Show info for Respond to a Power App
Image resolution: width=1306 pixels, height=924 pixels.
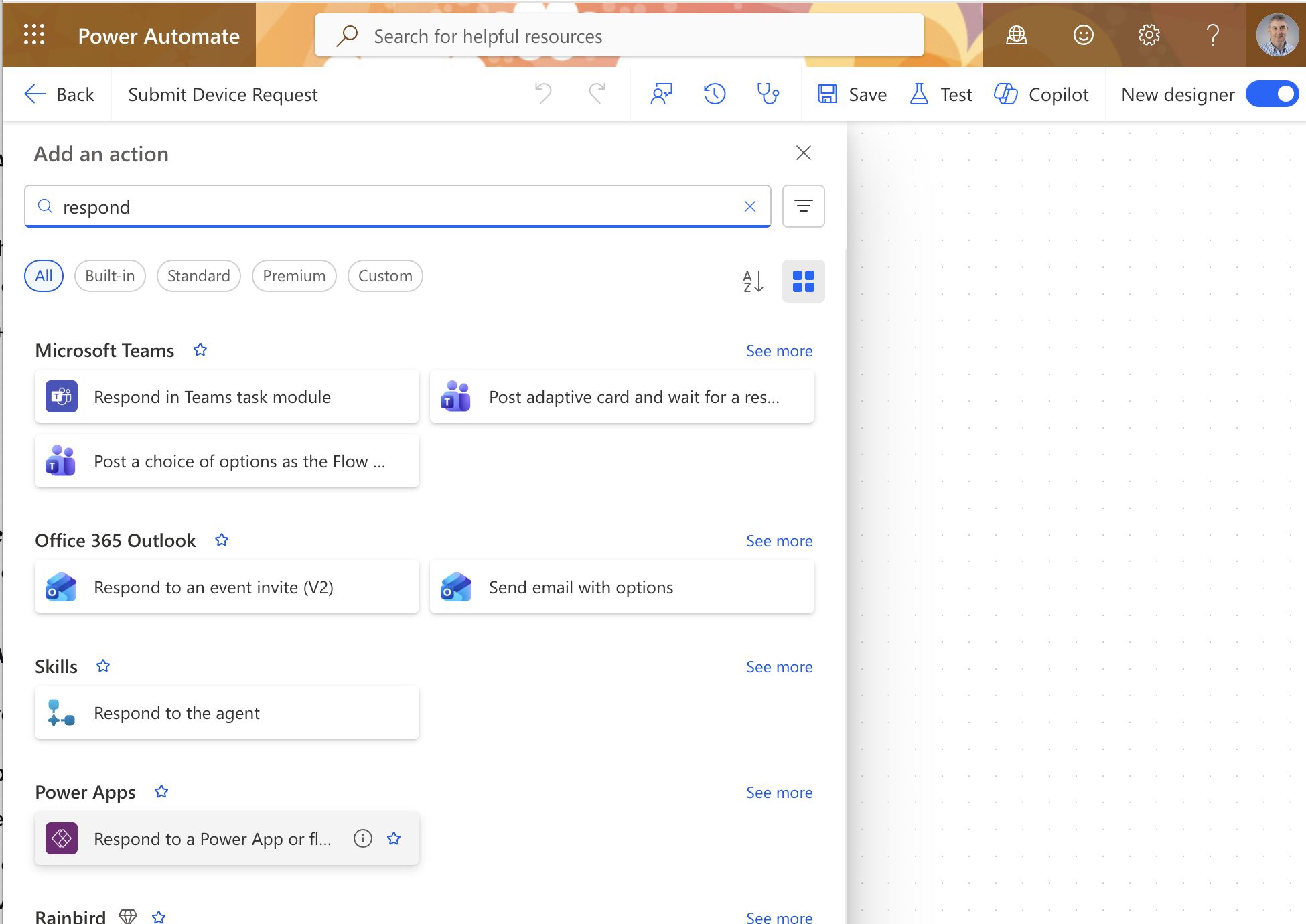click(x=362, y=838)
